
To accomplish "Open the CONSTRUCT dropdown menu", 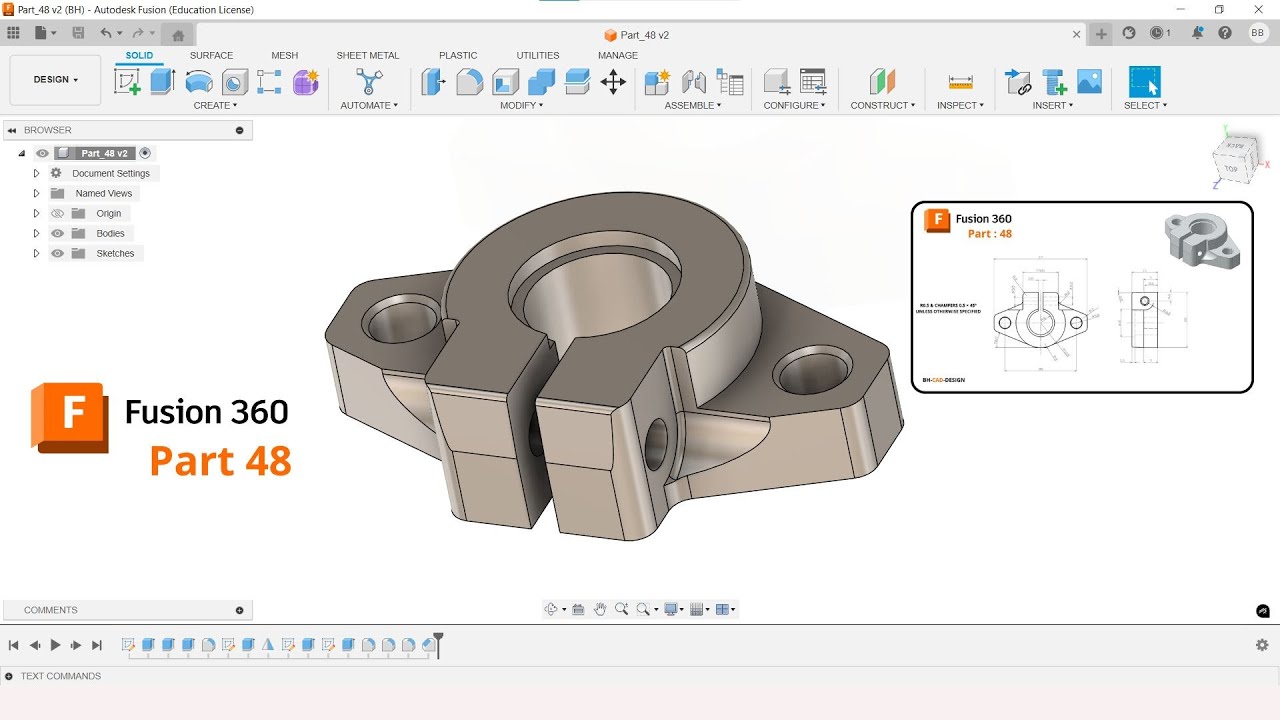I will tap(883, 105).
